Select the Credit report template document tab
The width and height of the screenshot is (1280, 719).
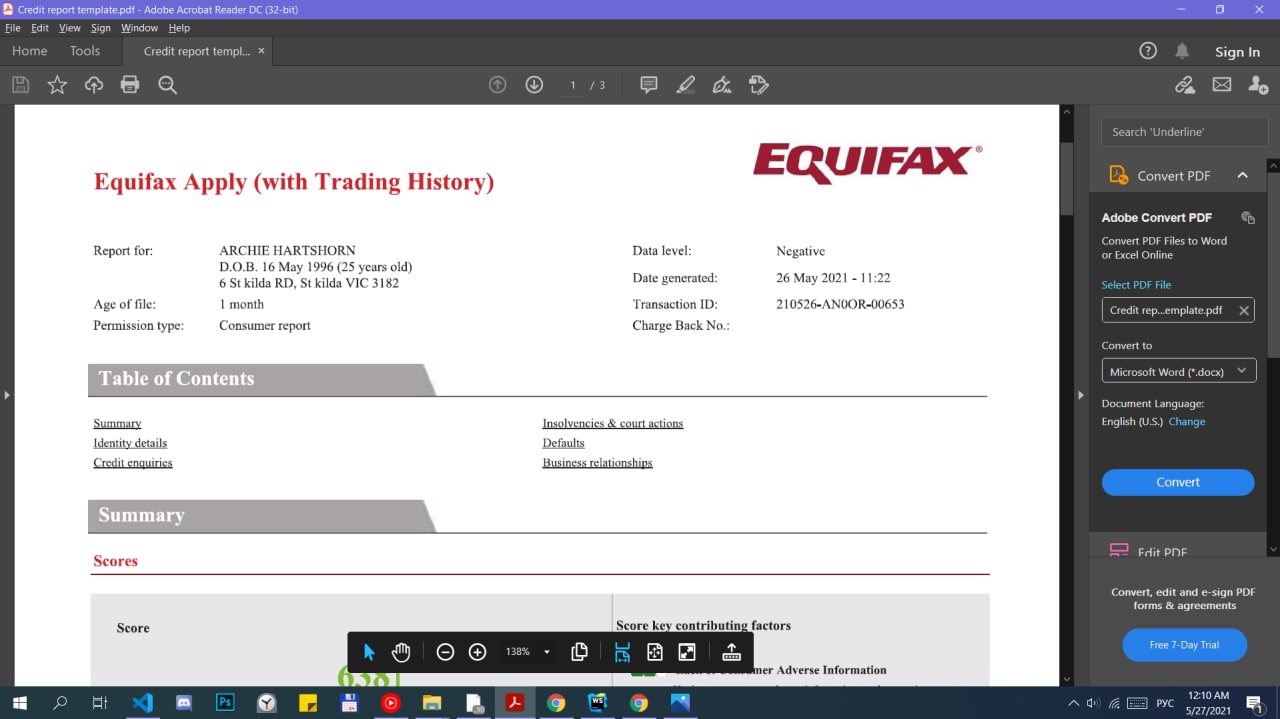(196, 51)
